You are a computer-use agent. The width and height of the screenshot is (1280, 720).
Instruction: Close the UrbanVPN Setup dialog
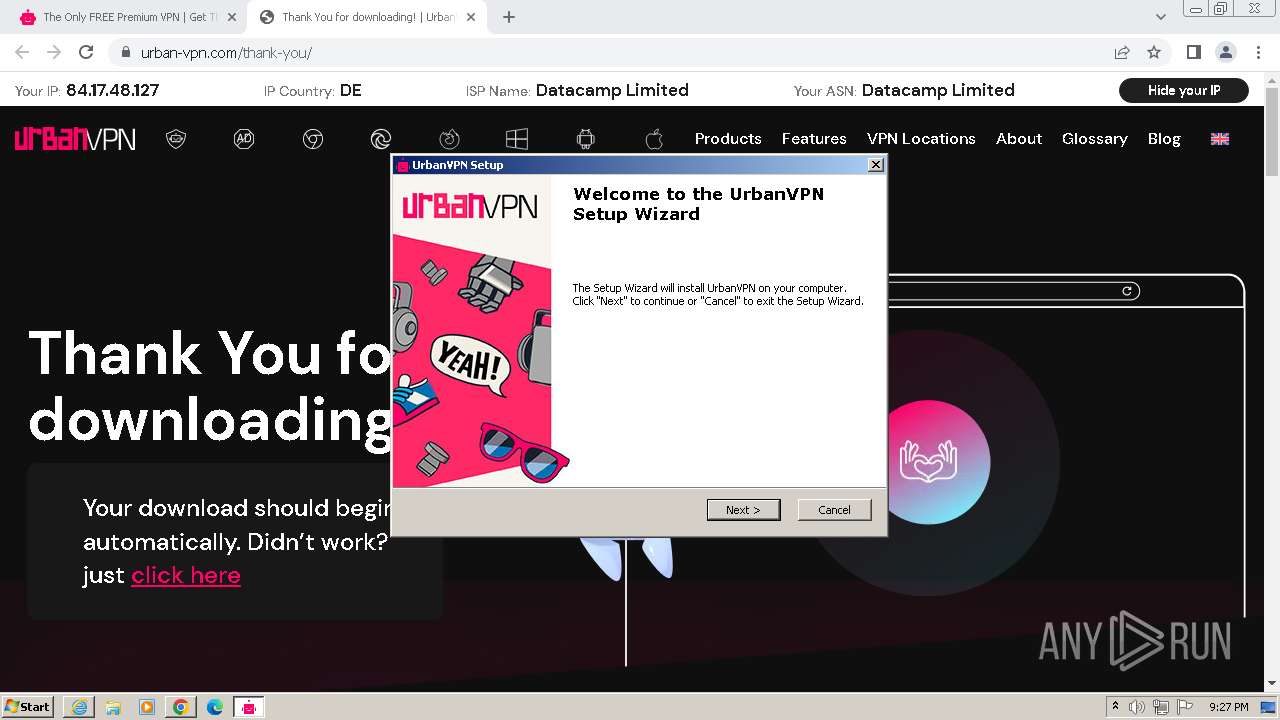(x=875, y=165)
